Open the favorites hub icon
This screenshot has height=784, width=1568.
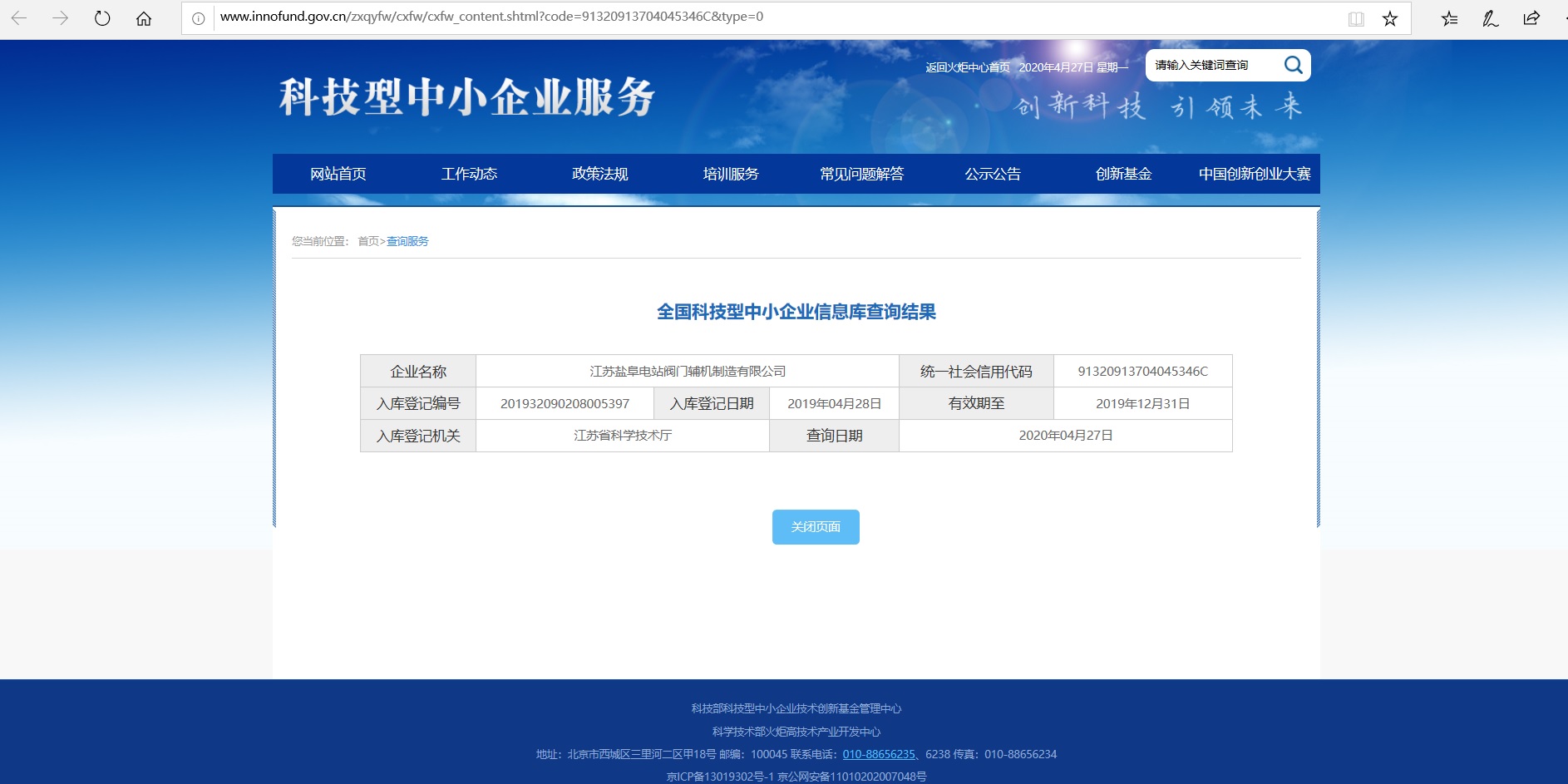(x=1449, y=18)
